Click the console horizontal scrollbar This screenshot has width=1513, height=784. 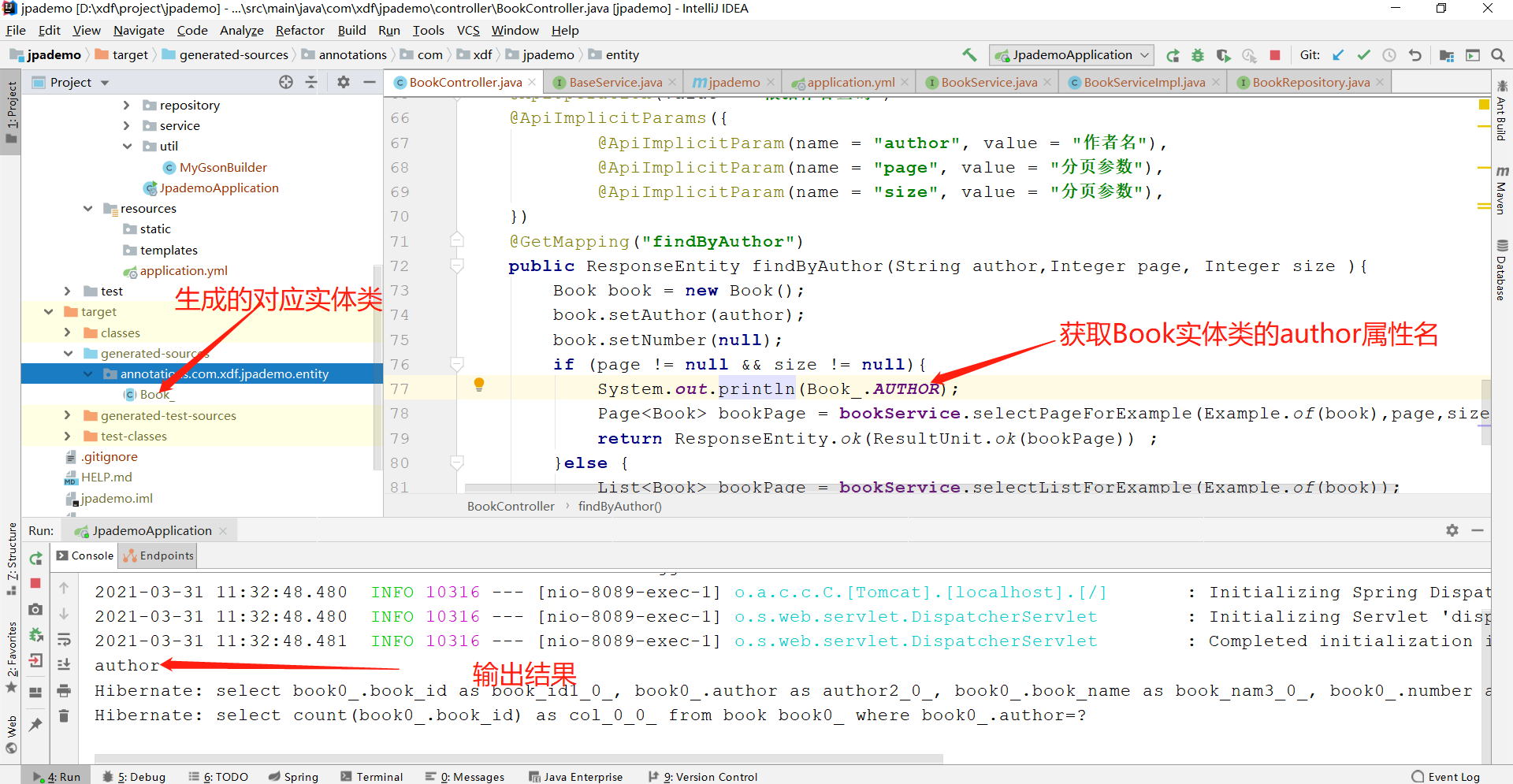[519, 758]
